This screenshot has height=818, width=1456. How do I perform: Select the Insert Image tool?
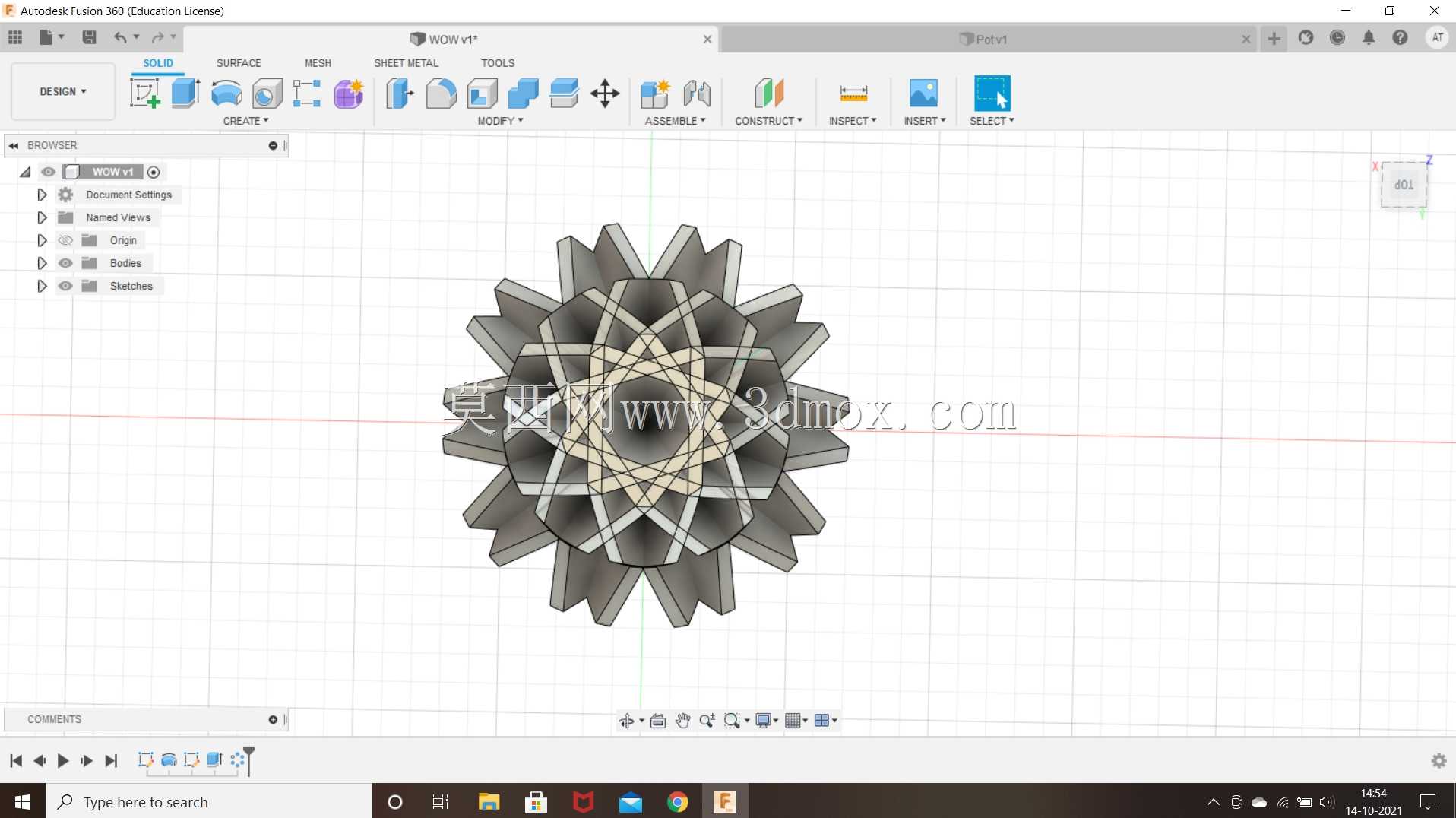tap(924, 94)
